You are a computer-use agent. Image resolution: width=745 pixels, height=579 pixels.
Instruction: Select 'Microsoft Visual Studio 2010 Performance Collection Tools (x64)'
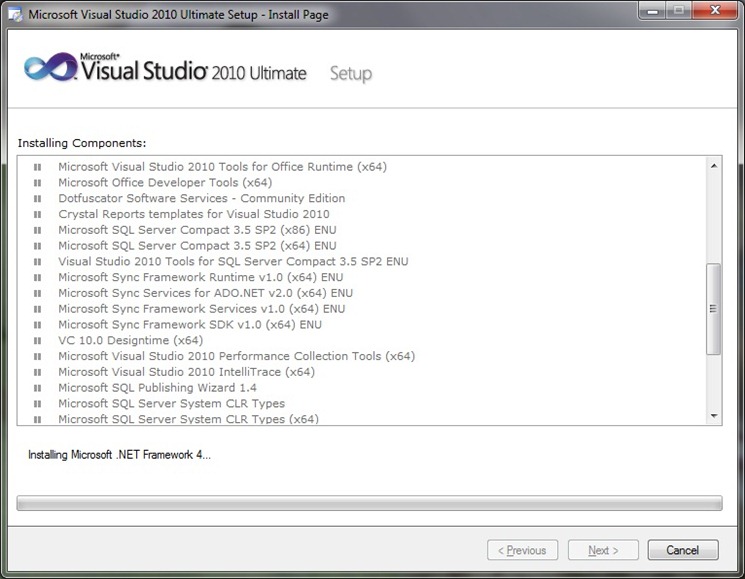(237, 356)
